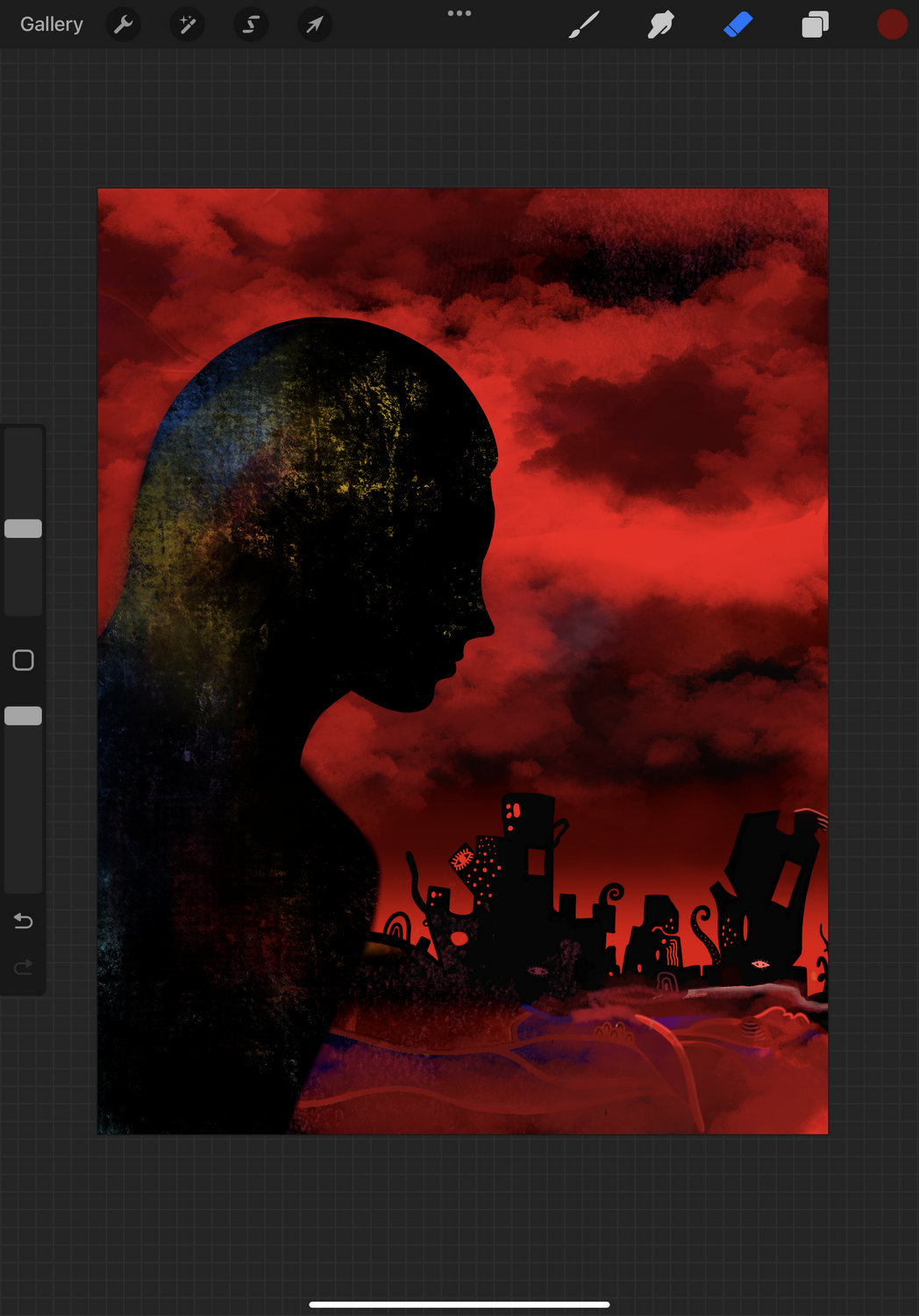Image resolution: width=919 pixels, height=1316 pixels.
Task: Open the Adjustments magic wand menu
Action: click(x=187, y=25)
